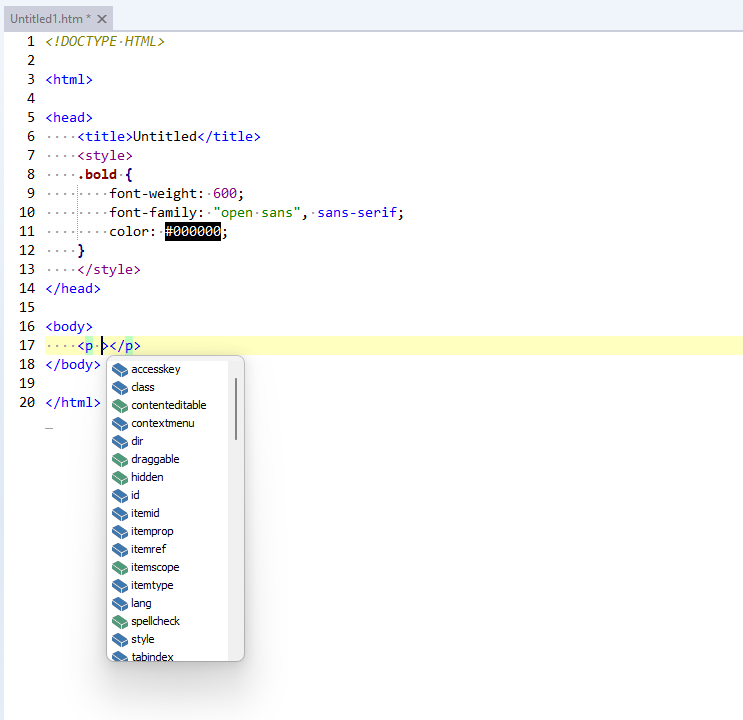
Task: Click the green icon beside contenteditable
Action: pos(120,406)
